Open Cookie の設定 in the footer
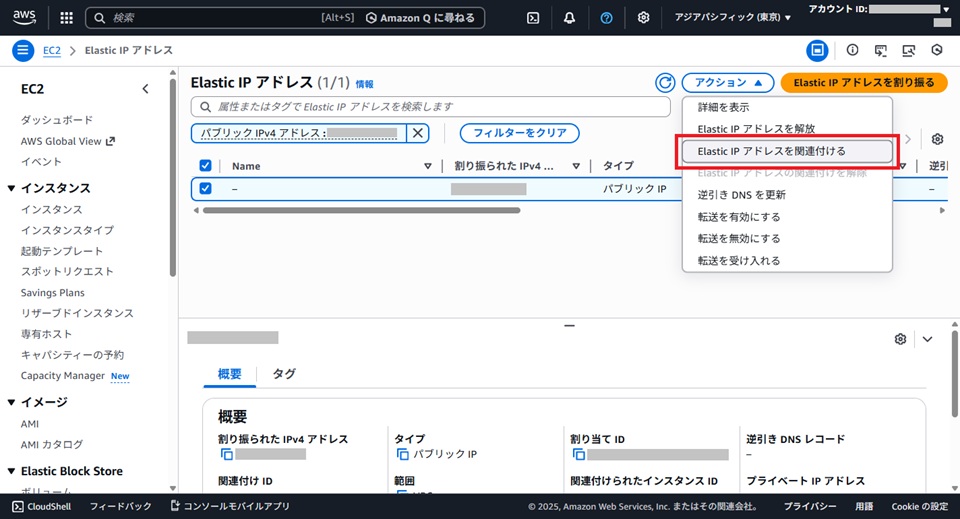The width and height of the screenshot is (960, 519). [x=920, y=507]
